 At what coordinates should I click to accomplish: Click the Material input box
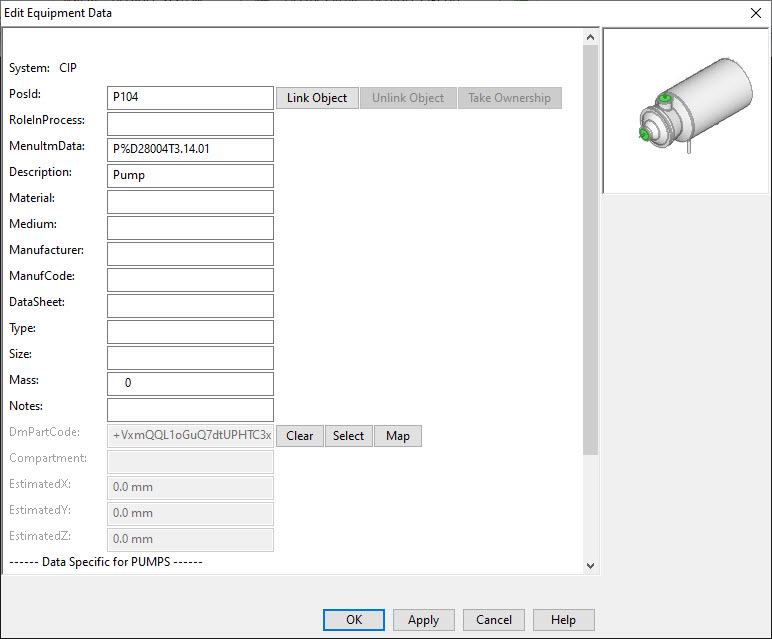click(x=190, y=202)
